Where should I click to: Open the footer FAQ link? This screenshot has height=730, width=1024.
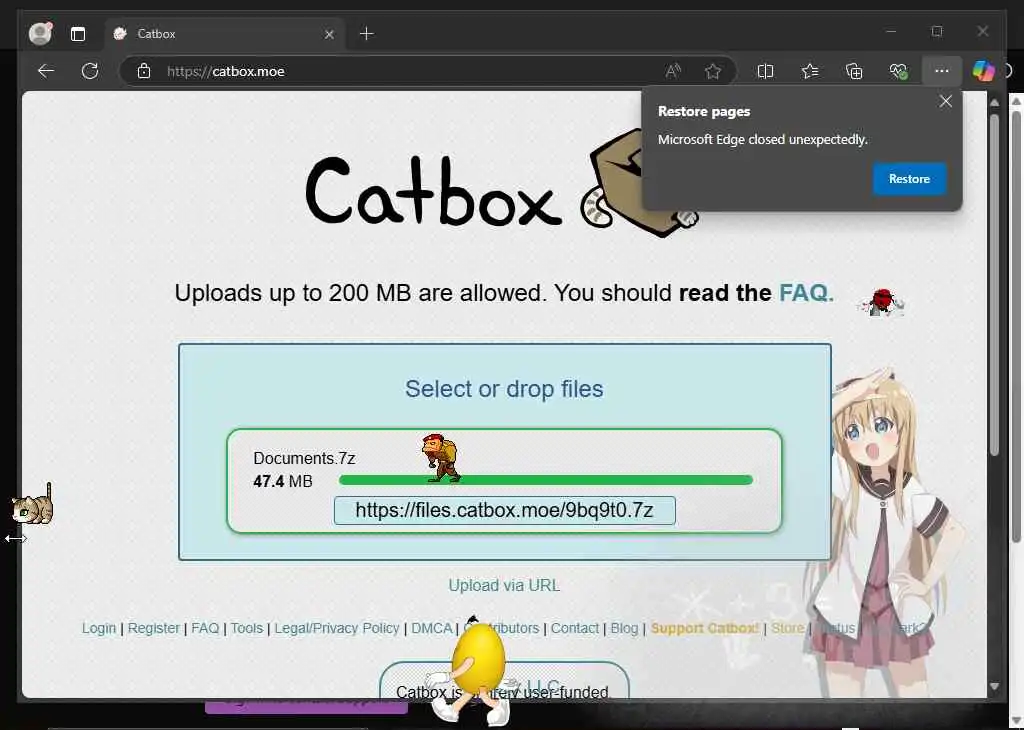tap(205, 628)
